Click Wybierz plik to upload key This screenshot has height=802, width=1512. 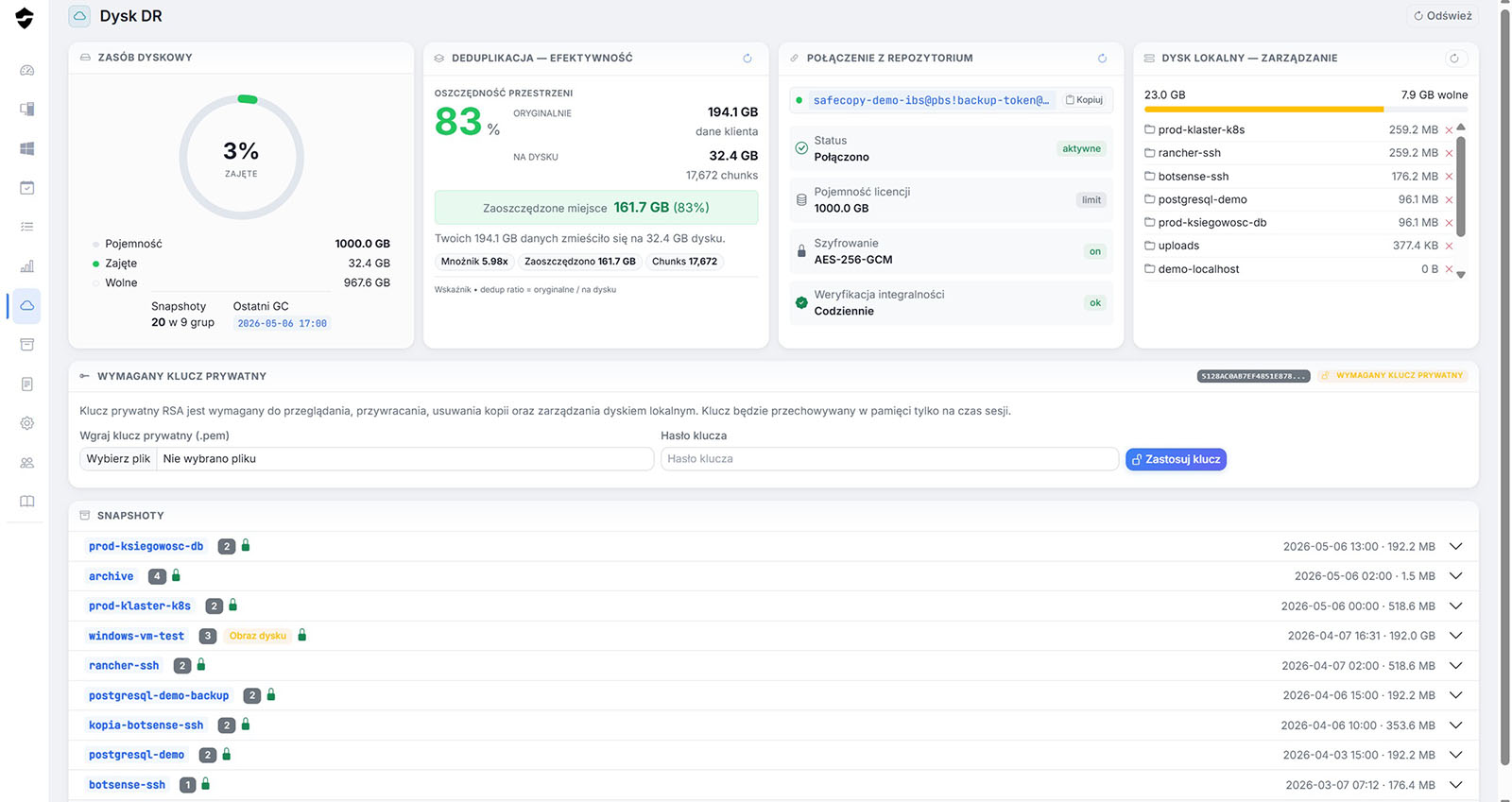click(118, 459)
